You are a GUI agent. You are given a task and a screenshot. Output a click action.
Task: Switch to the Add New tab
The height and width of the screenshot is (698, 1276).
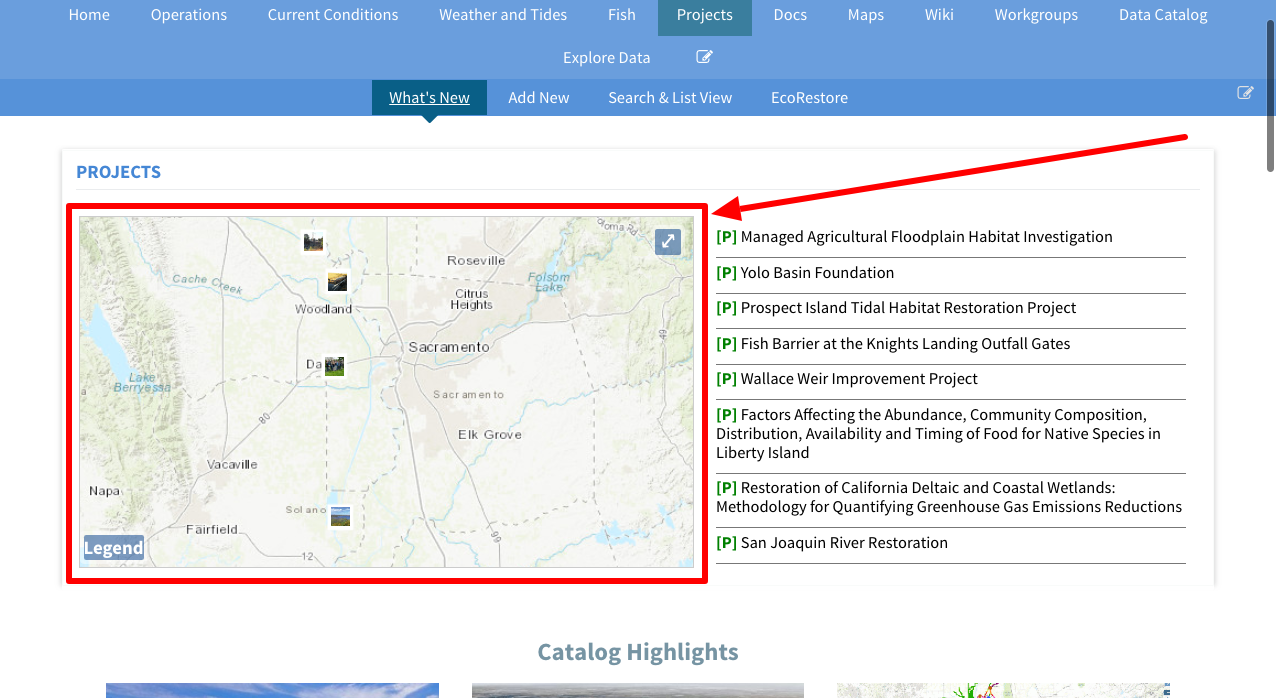pos(538,97)
